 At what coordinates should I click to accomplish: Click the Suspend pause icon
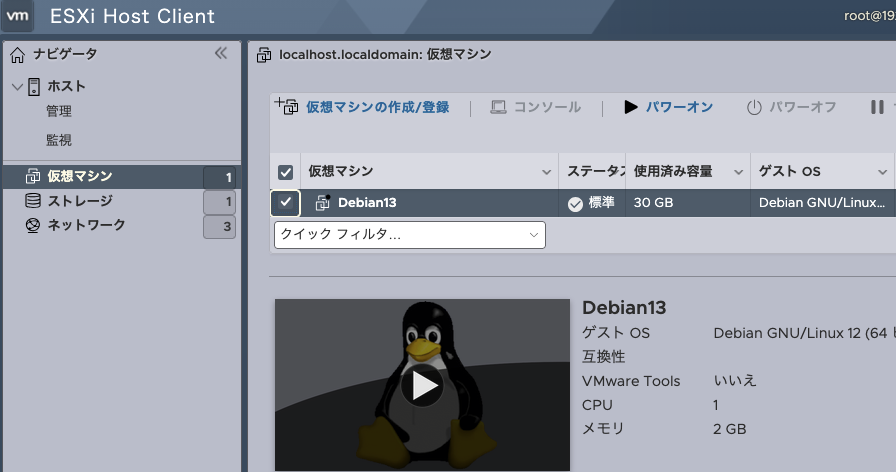[x=877, y=107]
